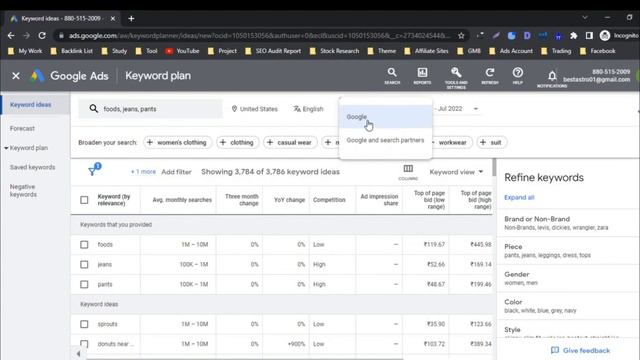Check the sprouts keyword row
The height and width of the screenshot is (360, 640).
pyautogui.click(x=84, y=324)
